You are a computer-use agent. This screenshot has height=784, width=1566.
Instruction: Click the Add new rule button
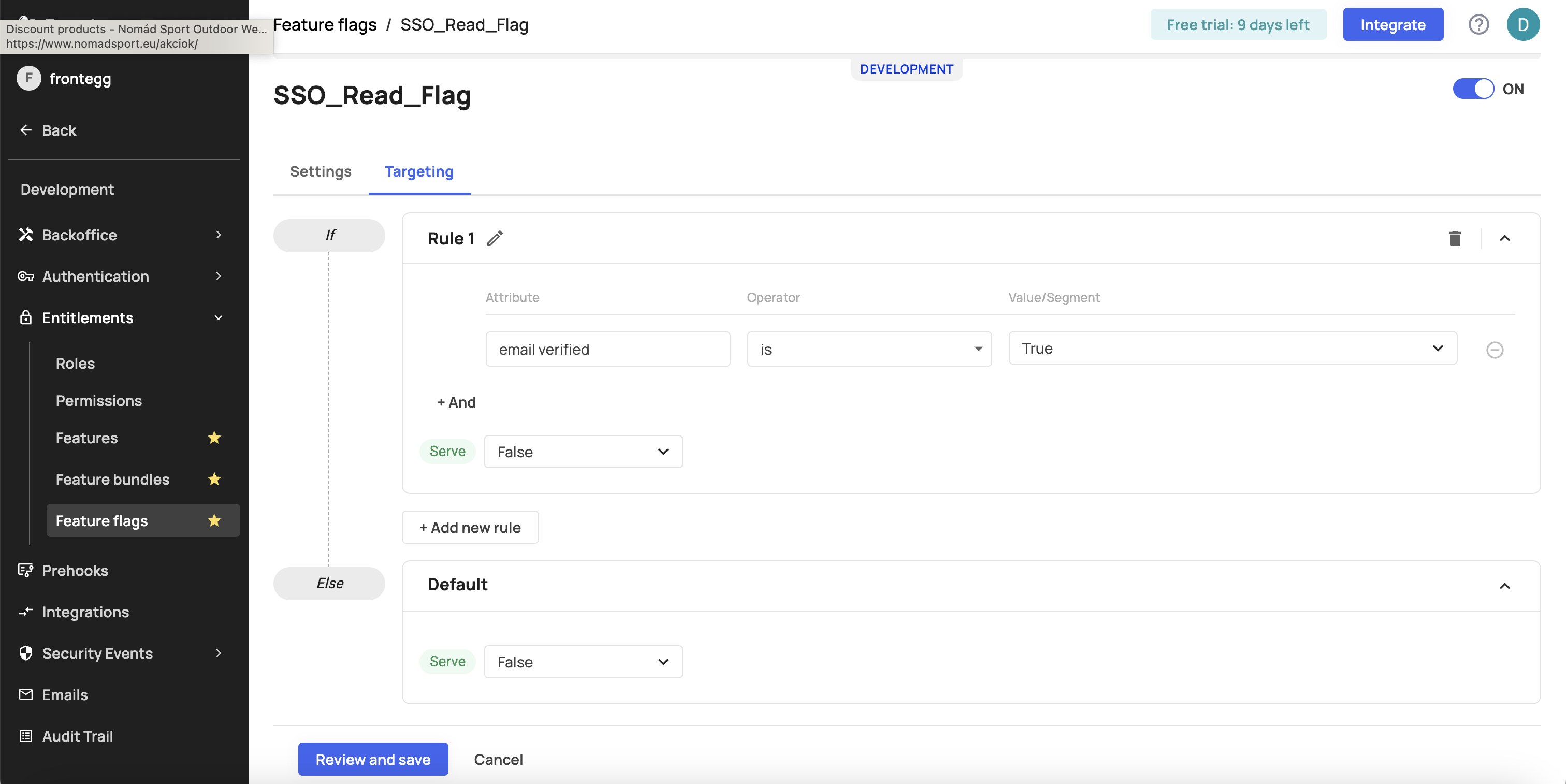[x=470, y=527]
